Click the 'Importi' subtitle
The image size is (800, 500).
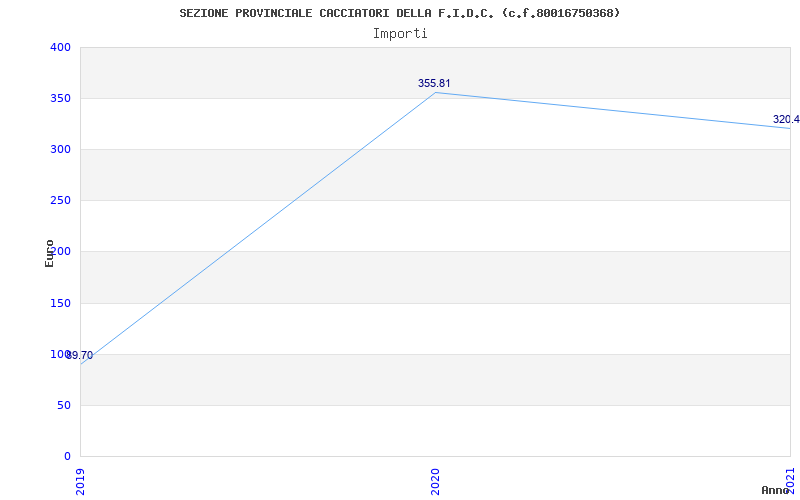coord(399,34)
